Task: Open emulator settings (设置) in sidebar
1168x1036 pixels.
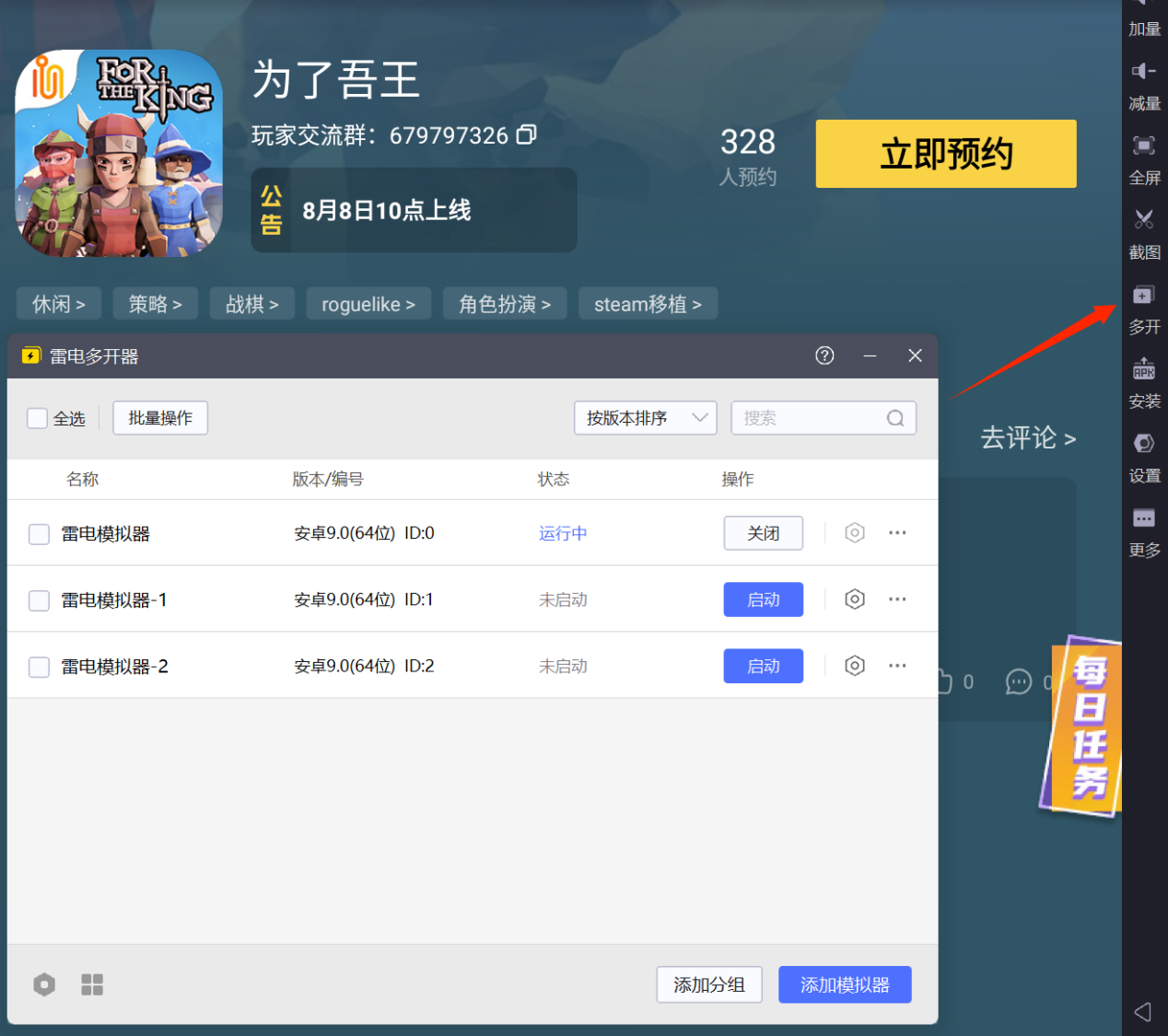Action: pos(1143,445)
